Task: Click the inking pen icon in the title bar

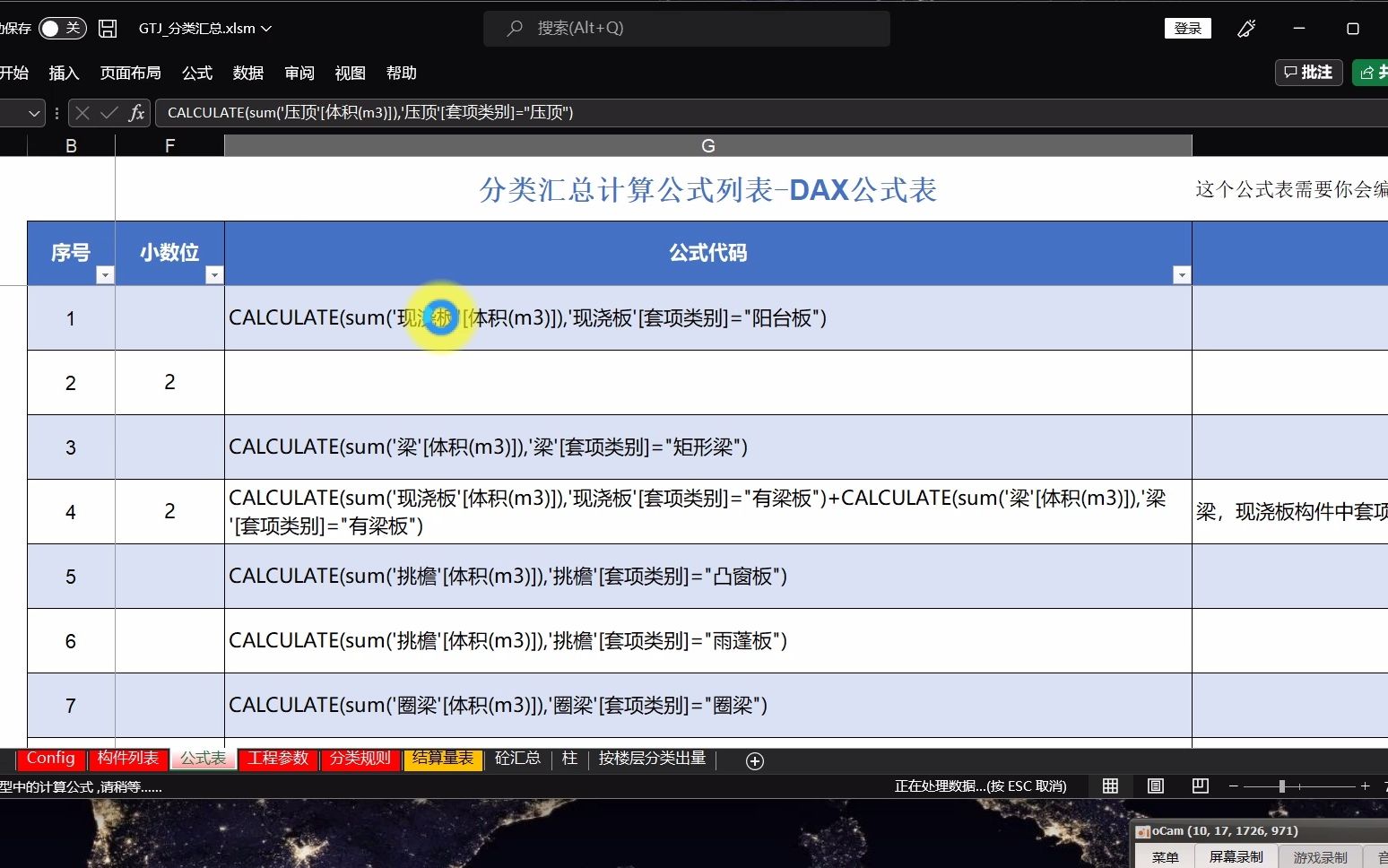Action: tap(1245, 28)
